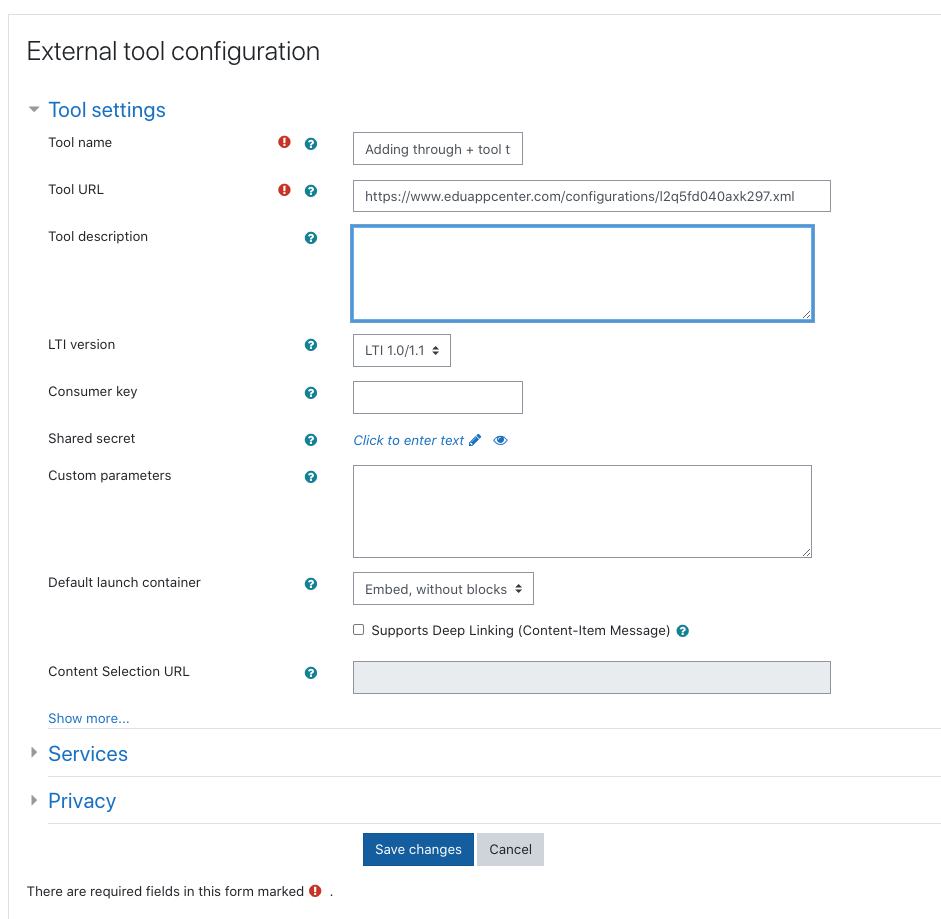Open help for Tool URL field
The image size is (941, 919).
coord(310,190)
